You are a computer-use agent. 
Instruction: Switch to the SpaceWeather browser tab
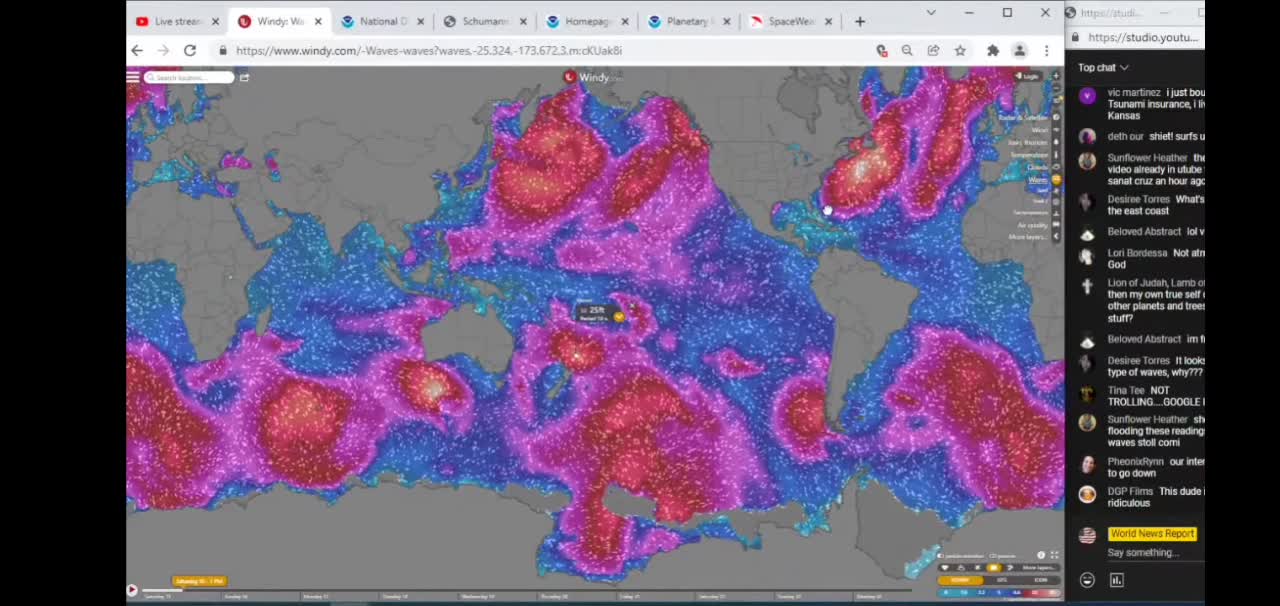point(793,21)
